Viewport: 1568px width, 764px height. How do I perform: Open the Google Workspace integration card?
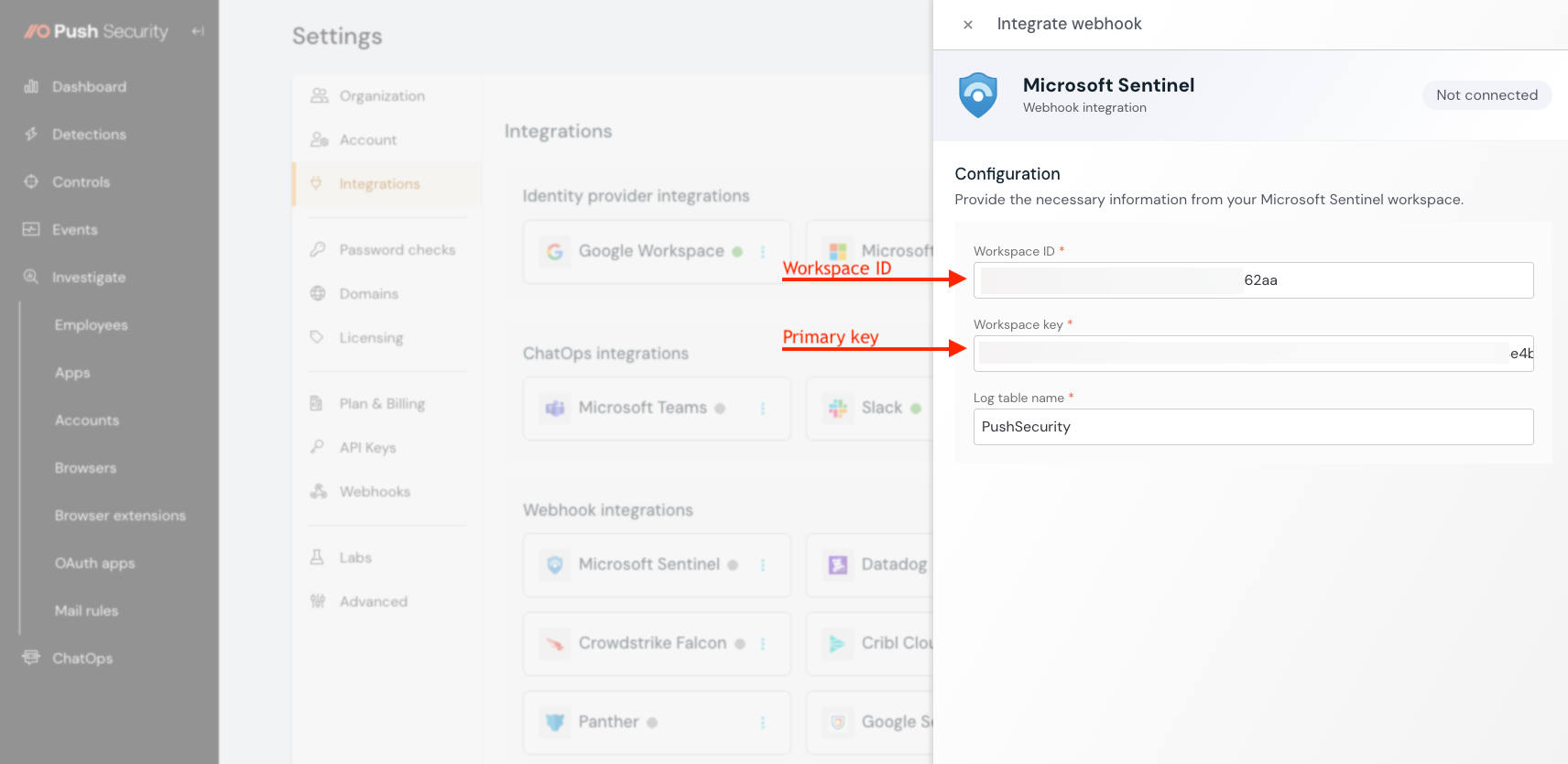tap(657, 252)
